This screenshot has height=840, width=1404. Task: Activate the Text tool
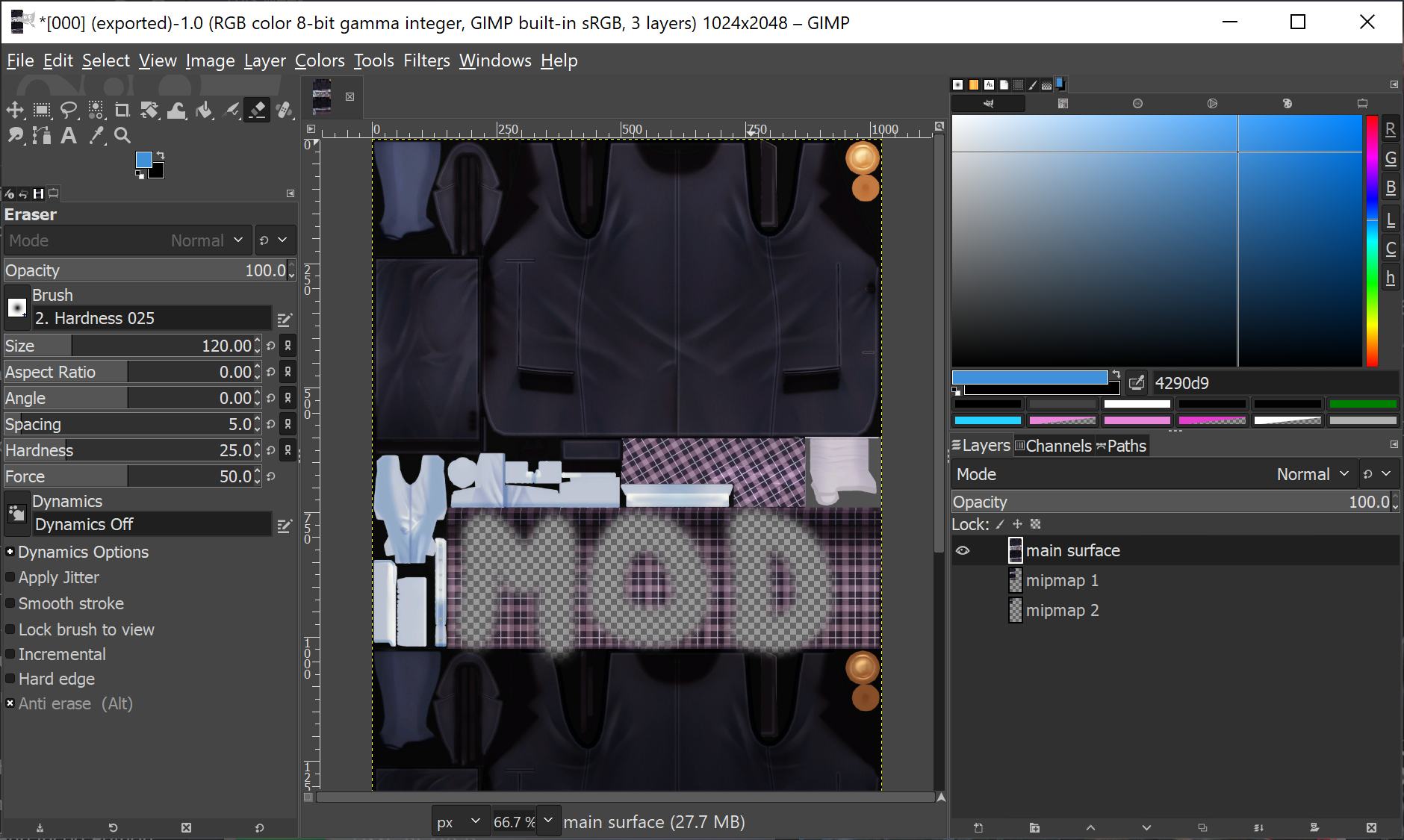(x=69, y=135)
